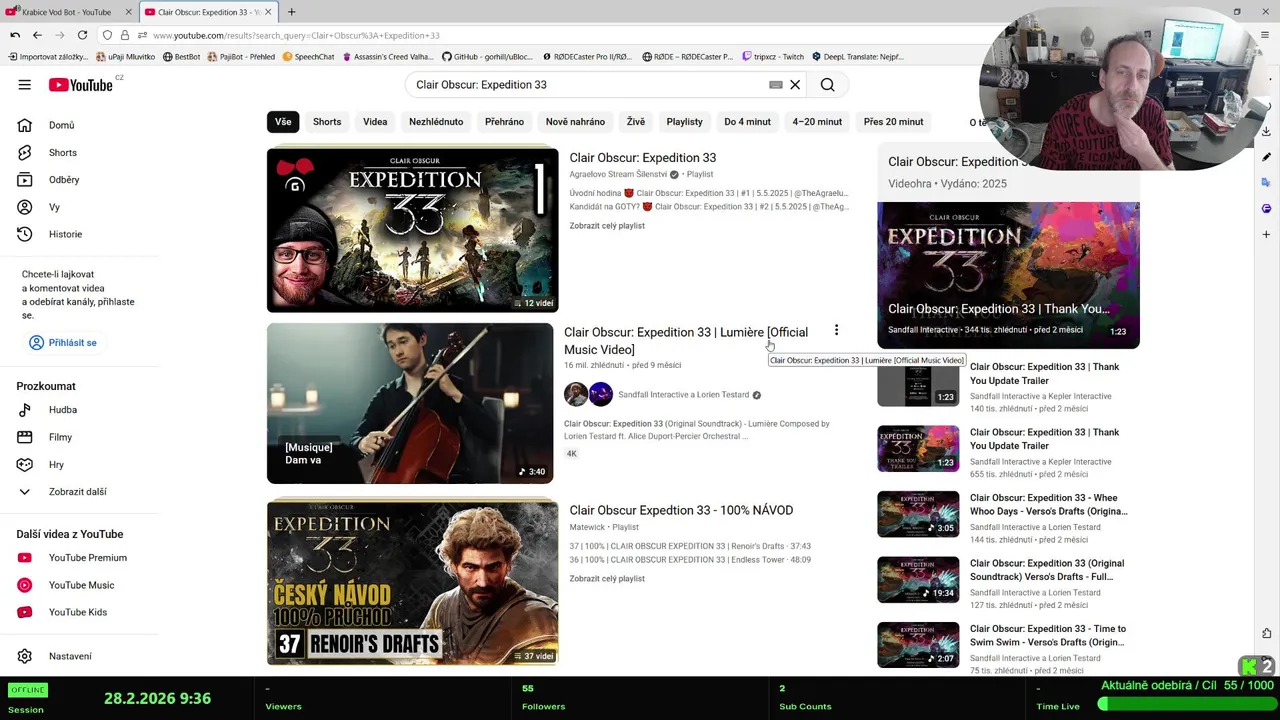Select the Živě filter chip
Viewport: 1280px width, 720px height.
coord(636,122)
